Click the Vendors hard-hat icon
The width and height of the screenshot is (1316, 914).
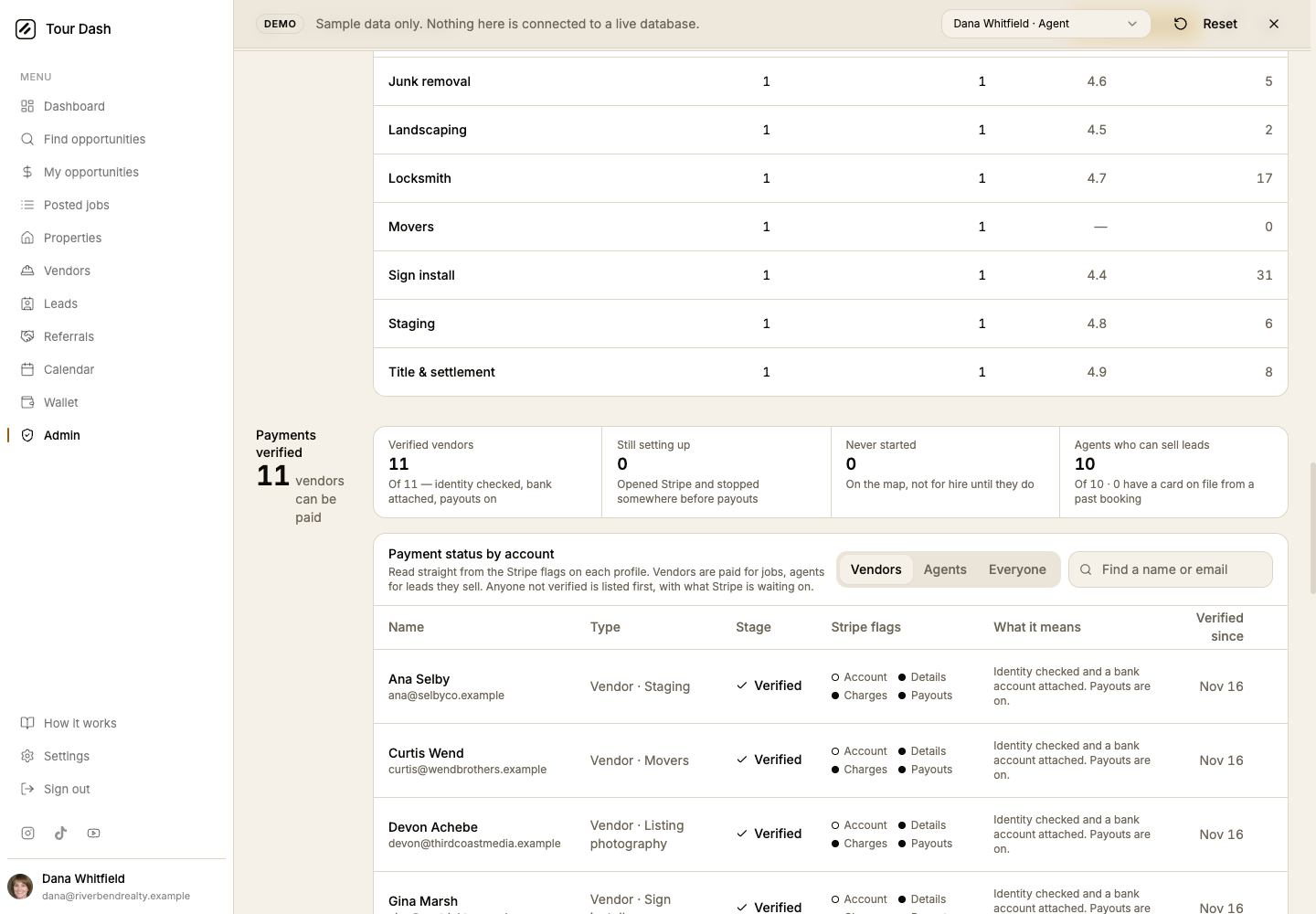pos(27,271)
